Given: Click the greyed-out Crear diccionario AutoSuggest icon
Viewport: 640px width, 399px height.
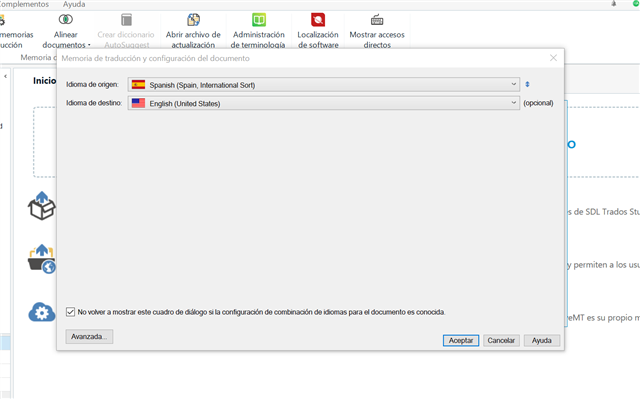Looking at the screenshot, I should click(127, 20).
